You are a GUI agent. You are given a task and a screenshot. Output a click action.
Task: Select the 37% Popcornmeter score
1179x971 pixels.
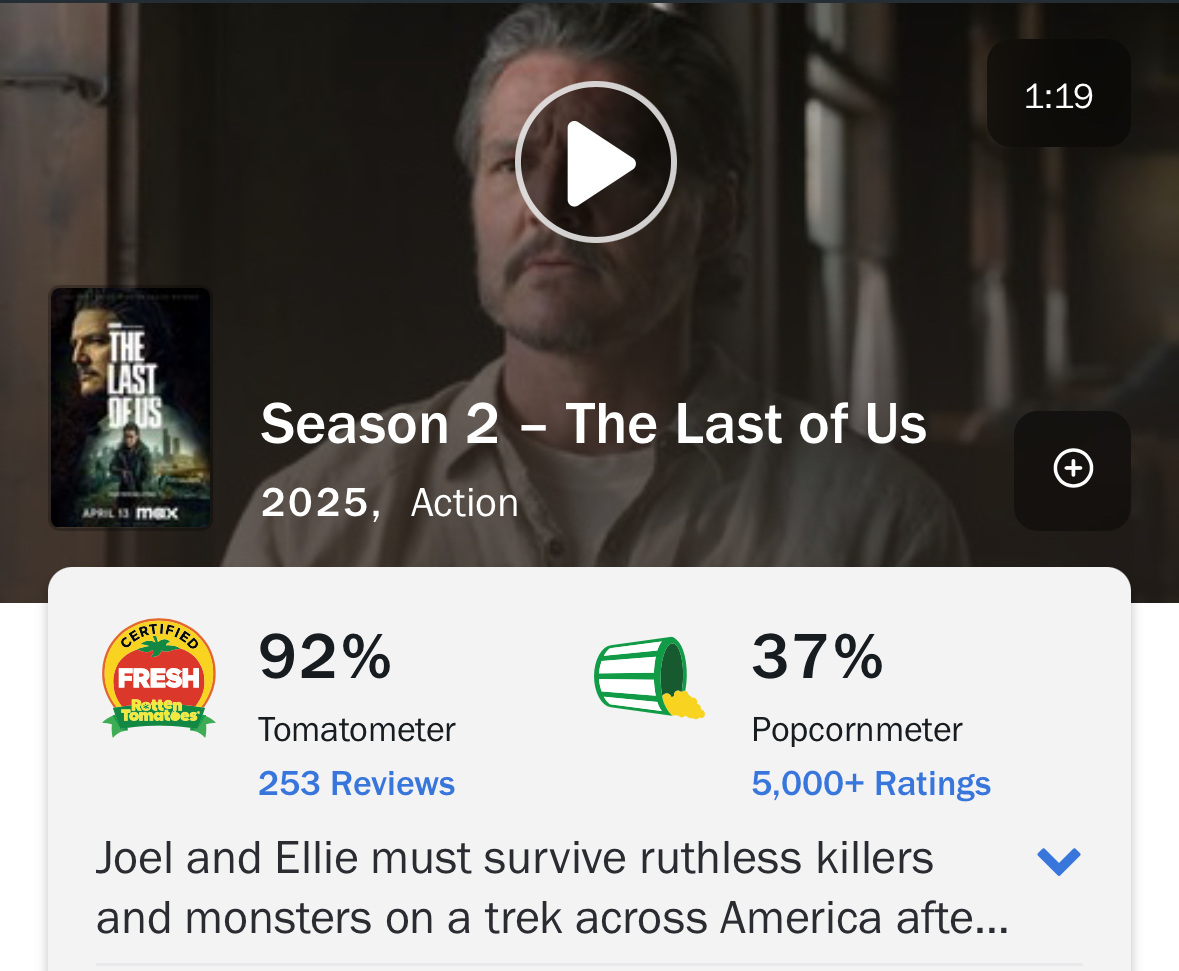click(817, 657)
